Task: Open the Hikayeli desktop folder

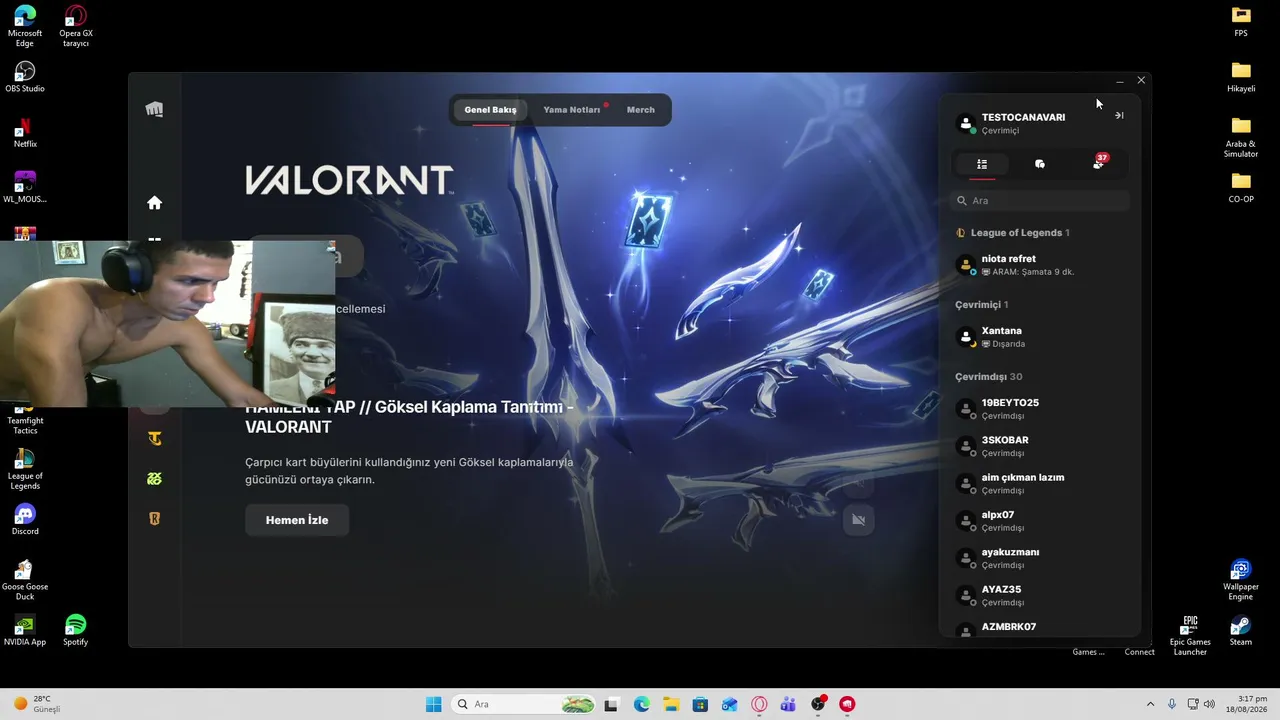Action: (1241, 77)
